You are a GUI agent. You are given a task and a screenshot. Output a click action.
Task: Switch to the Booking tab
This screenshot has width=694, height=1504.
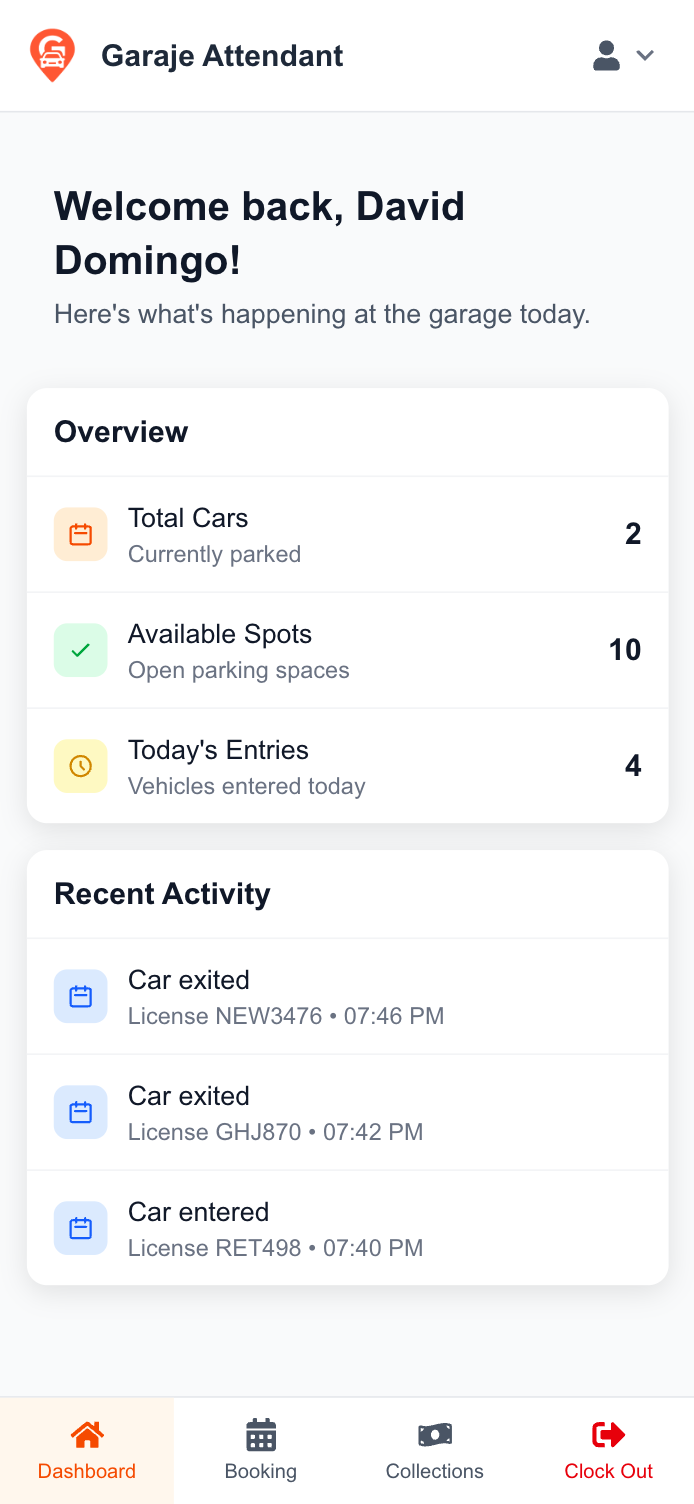261,1450
